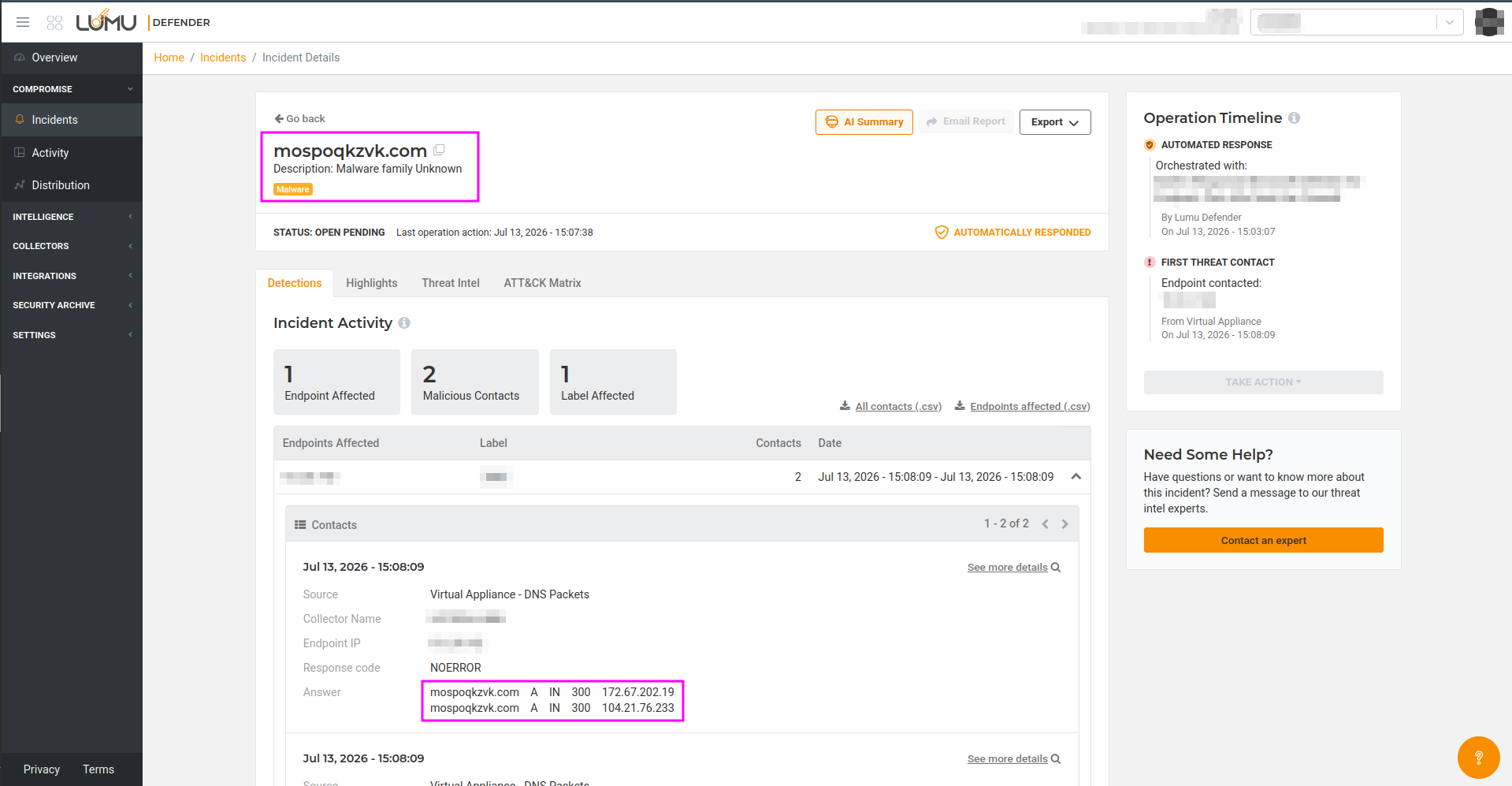See more details for first contact
Image resolution: width=1512 pixels, height=786 pixels.
(x=1014, y=568)
